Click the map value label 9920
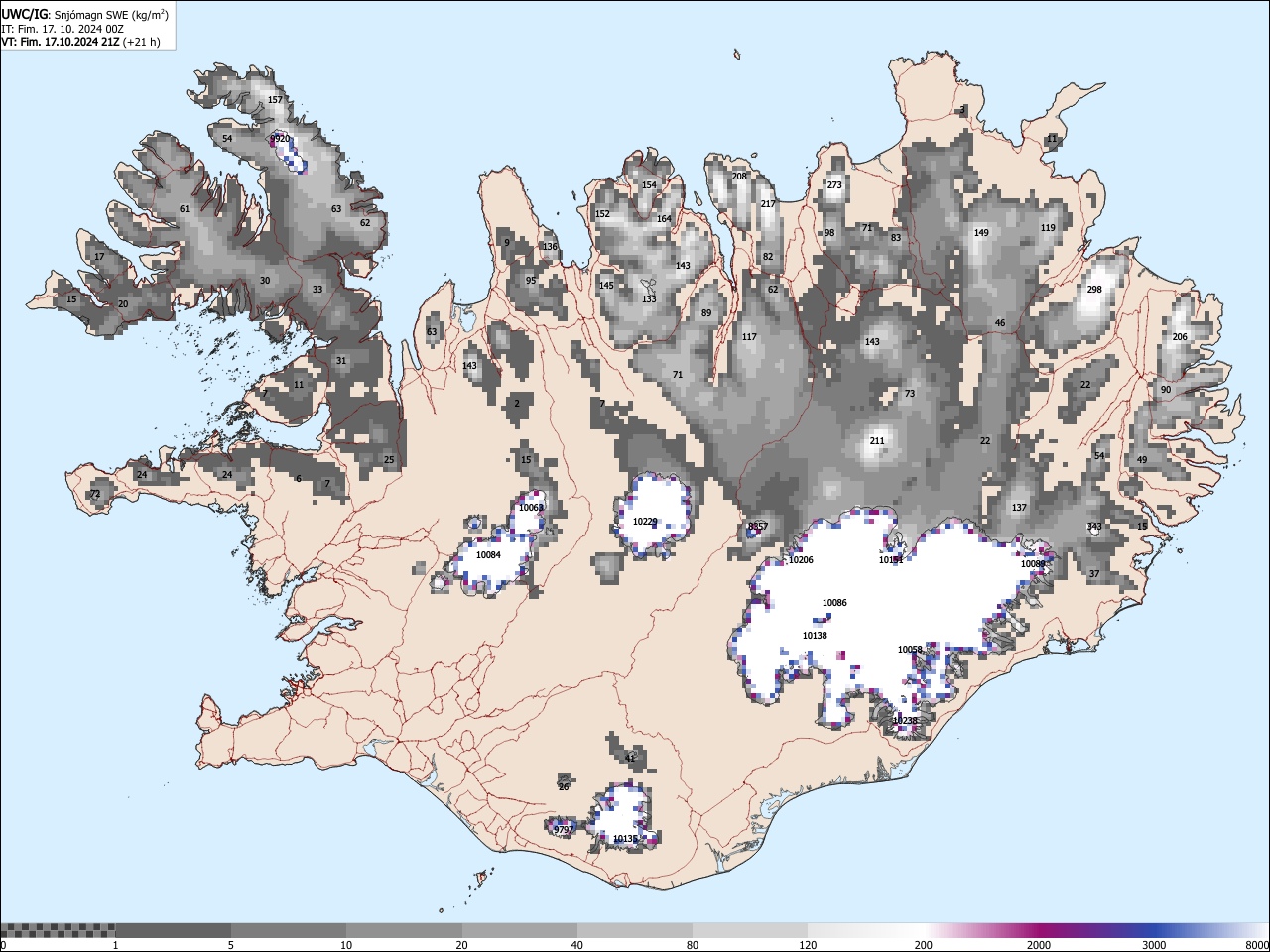This screenshot has width=1270, height=952. pos(280,139)
